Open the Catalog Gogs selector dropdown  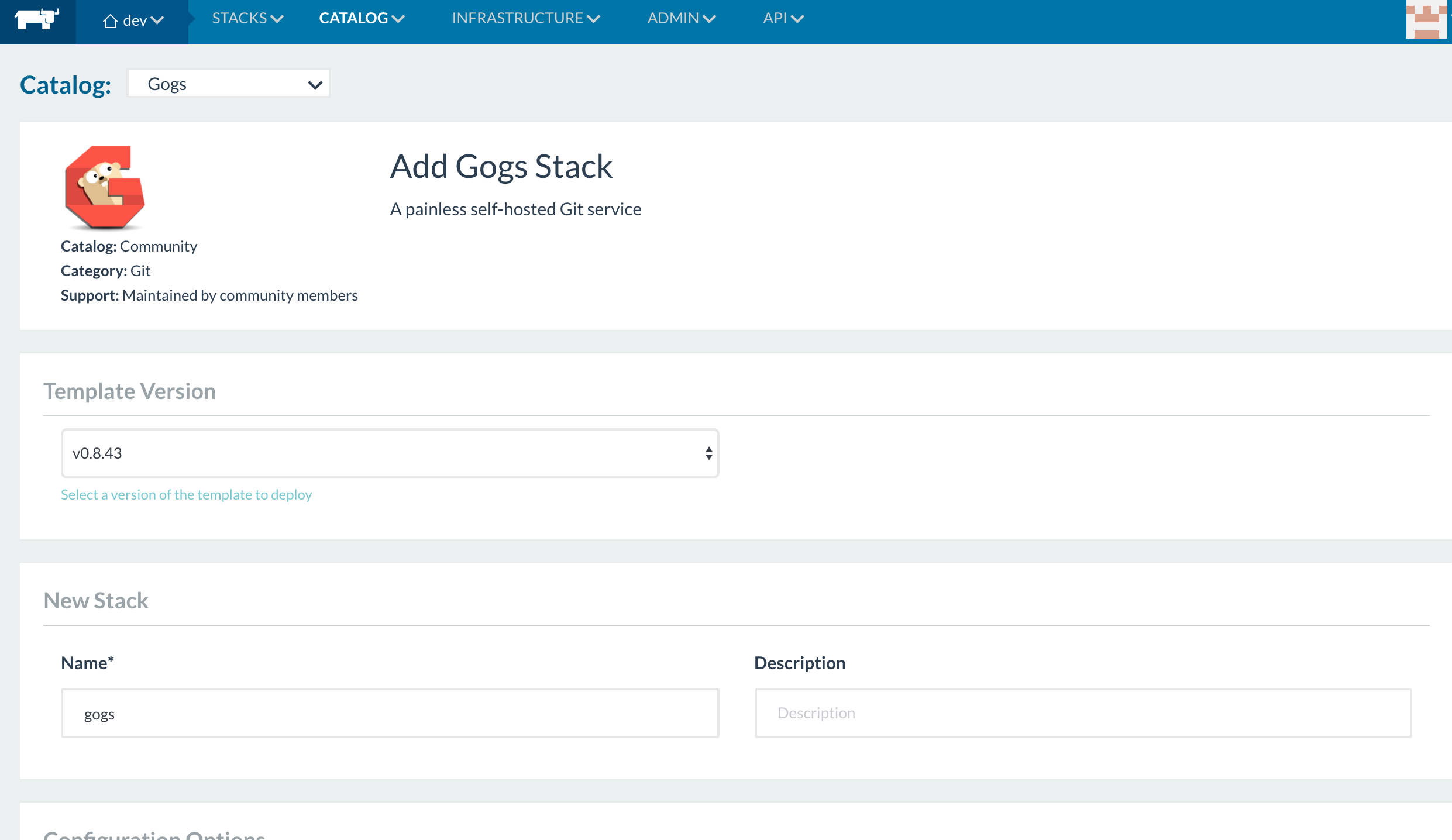click(229, 84)
